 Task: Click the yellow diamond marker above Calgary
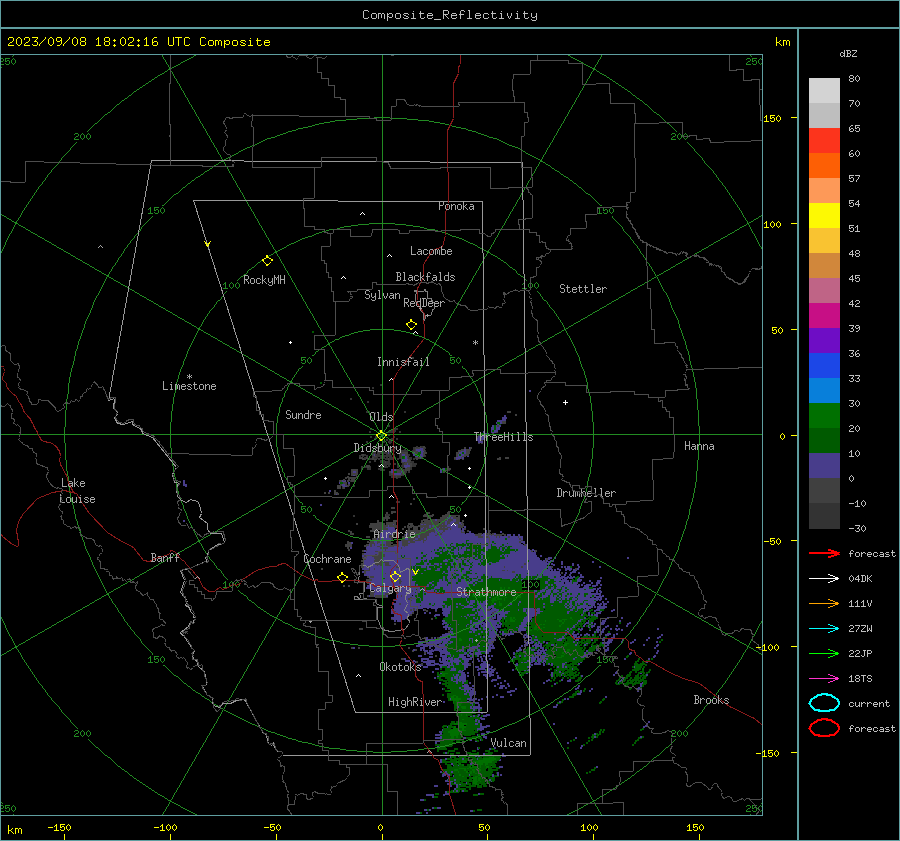tap(395, 576)
